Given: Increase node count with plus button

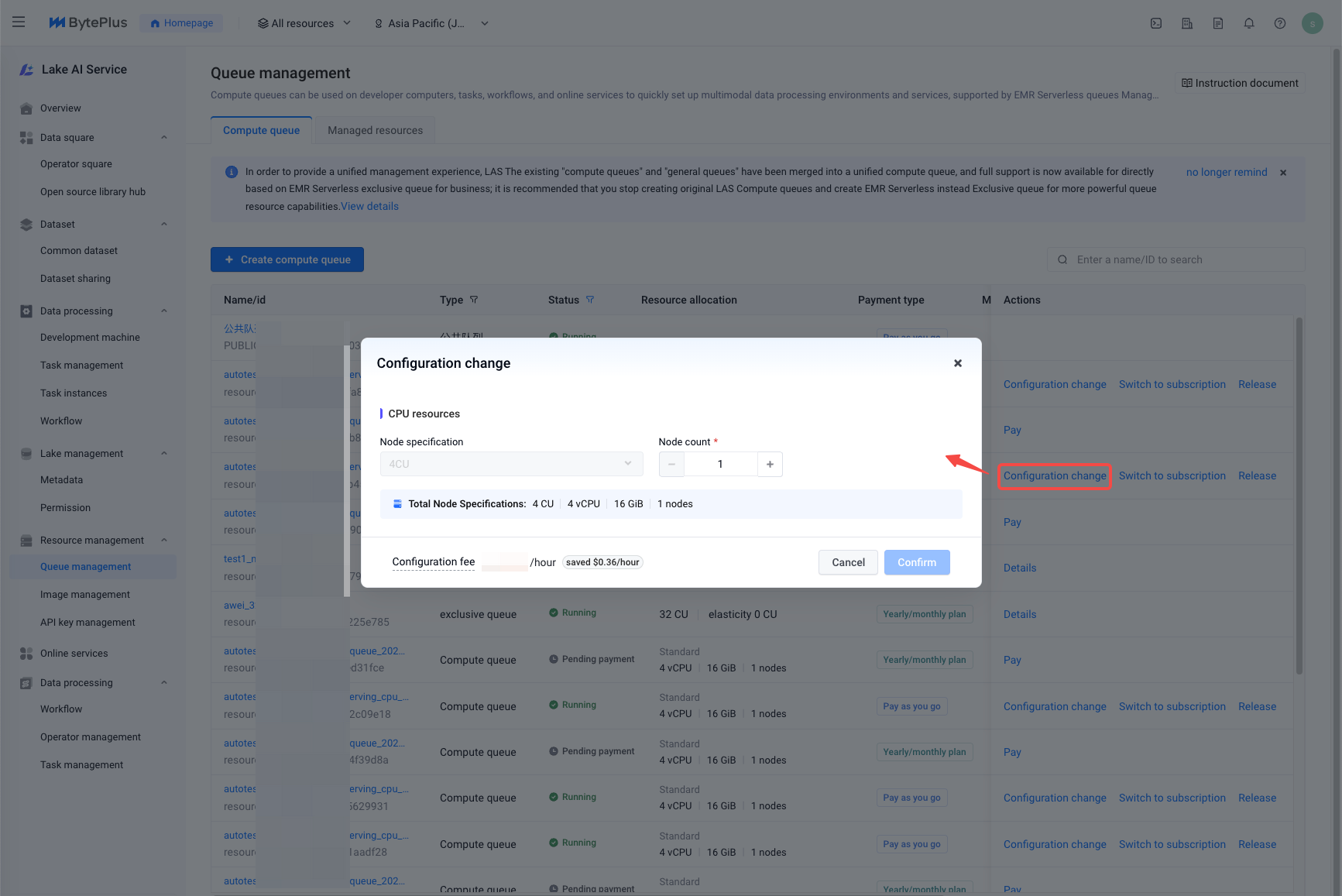Looking at the screenshot, I should [x=770, y=464].
